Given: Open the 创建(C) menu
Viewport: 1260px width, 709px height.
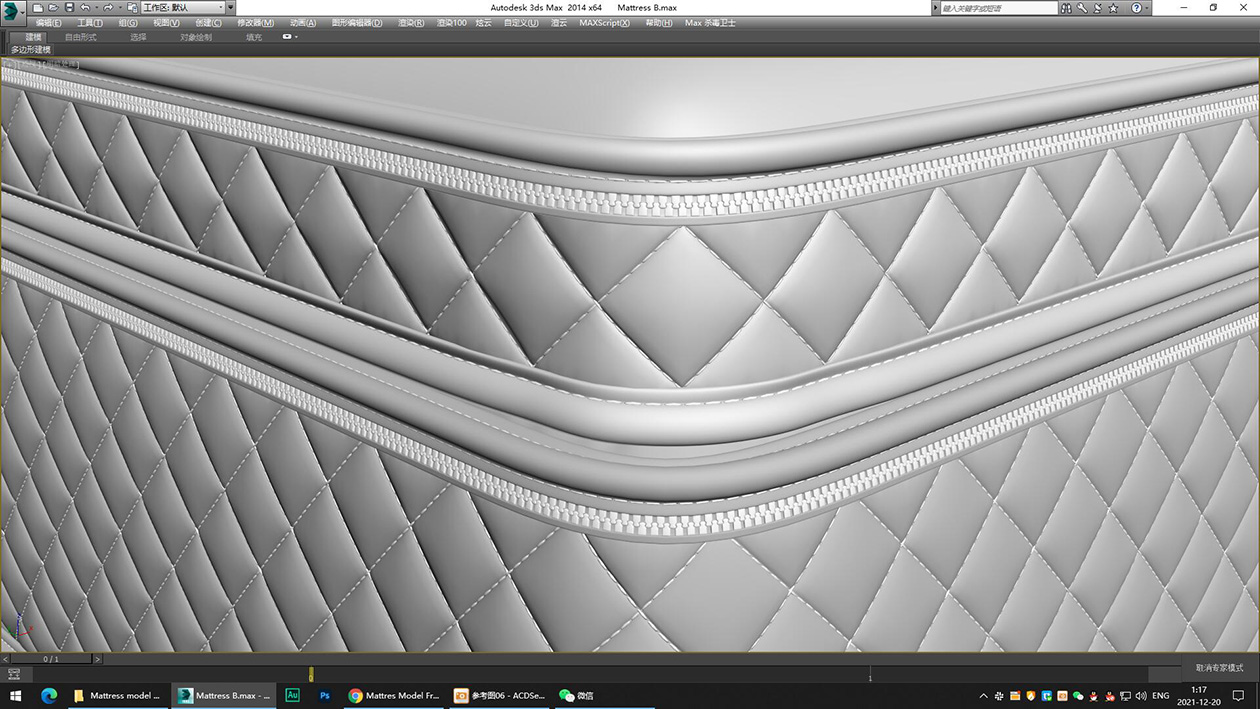Looking at the screenshot, I should [209, 23].
